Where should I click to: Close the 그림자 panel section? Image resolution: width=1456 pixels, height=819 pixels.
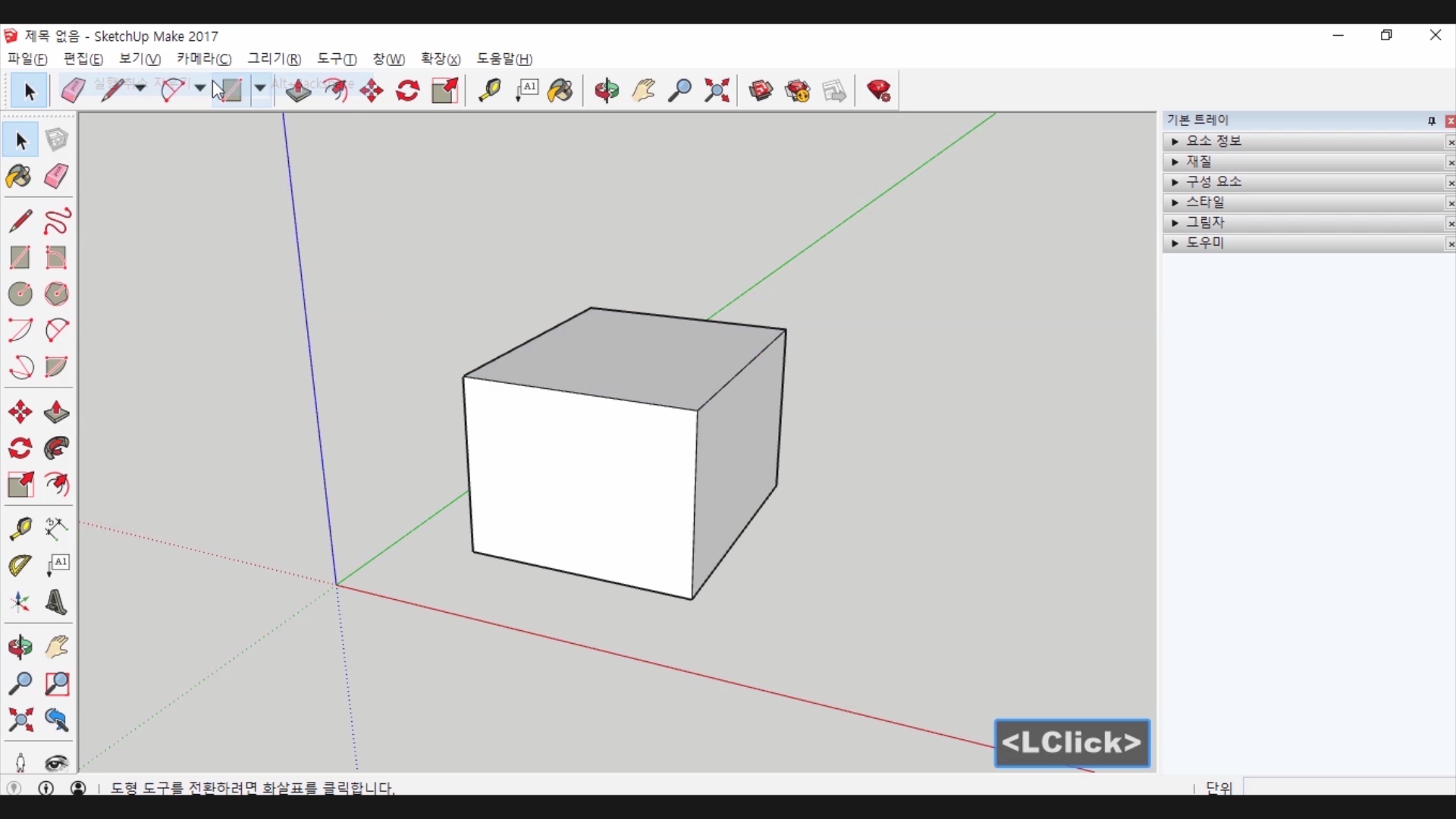coord(1450,224)
